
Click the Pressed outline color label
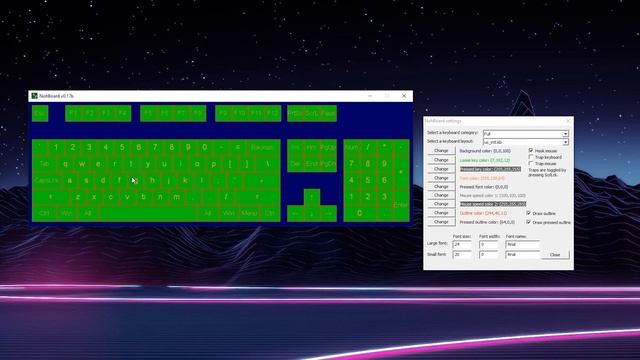[487, 222]
